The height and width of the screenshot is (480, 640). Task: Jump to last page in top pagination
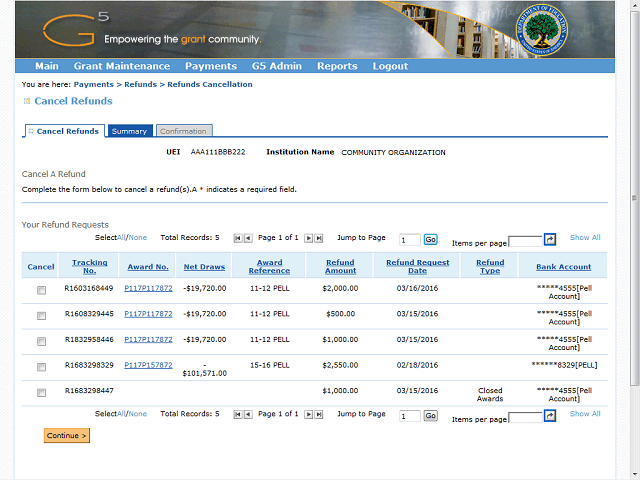point(319,238)
